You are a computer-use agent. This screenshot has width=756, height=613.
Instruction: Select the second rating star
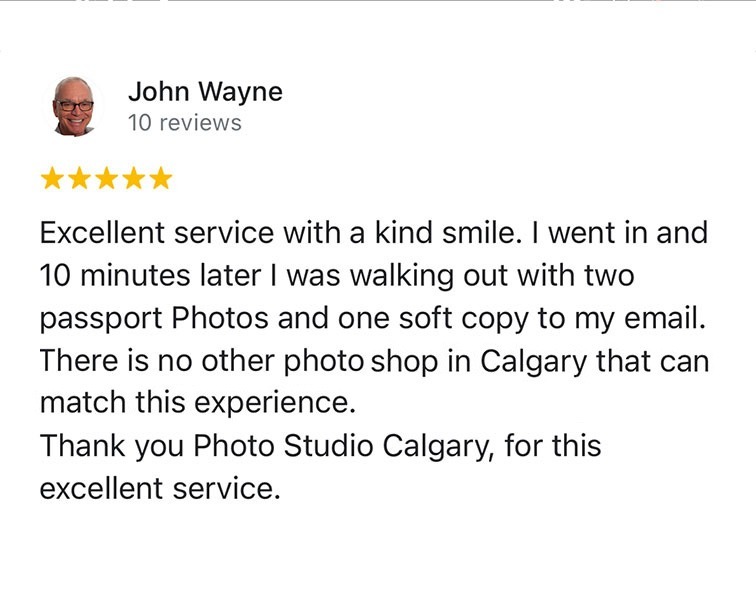click(x=79, y=178)
